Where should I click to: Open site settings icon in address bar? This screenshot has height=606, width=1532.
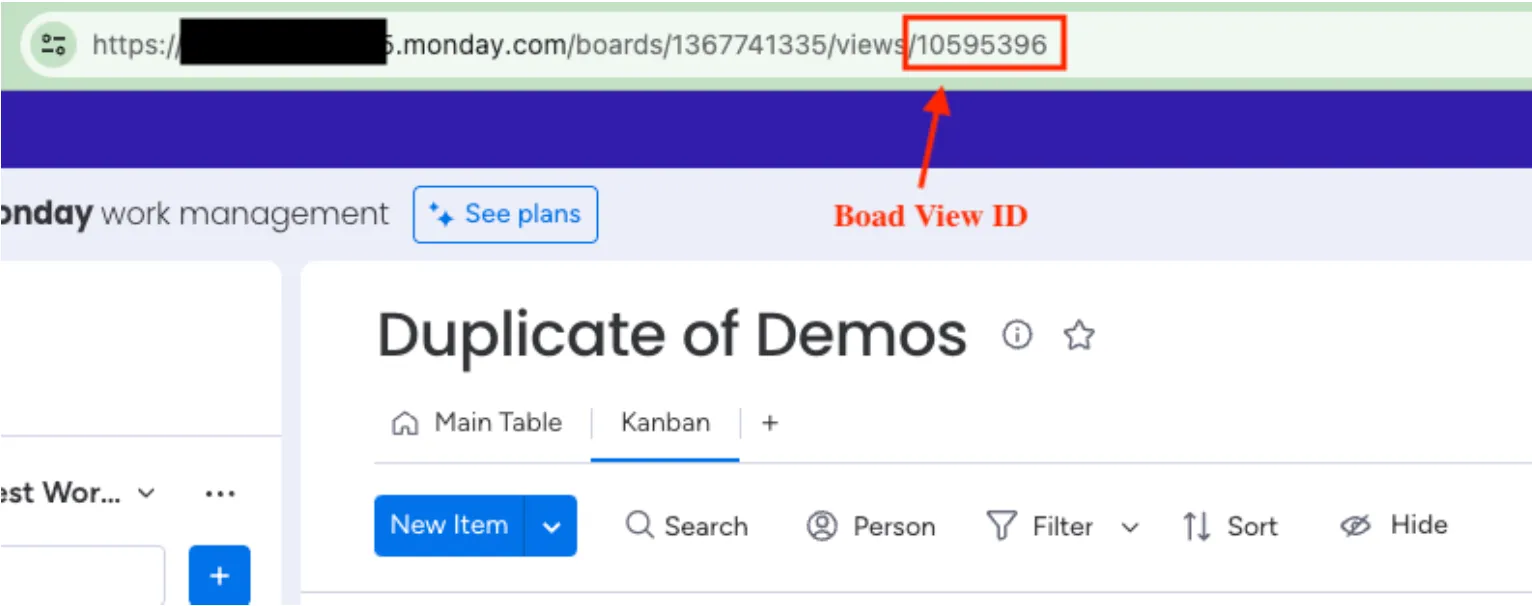[x=53, y=44]
